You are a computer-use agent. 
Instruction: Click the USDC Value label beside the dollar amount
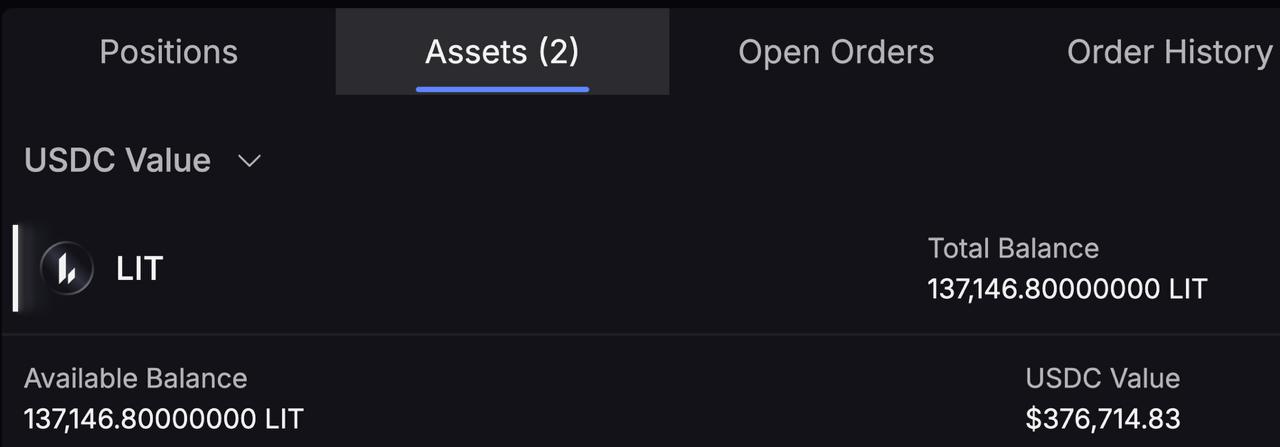(x=1102, y=378)
